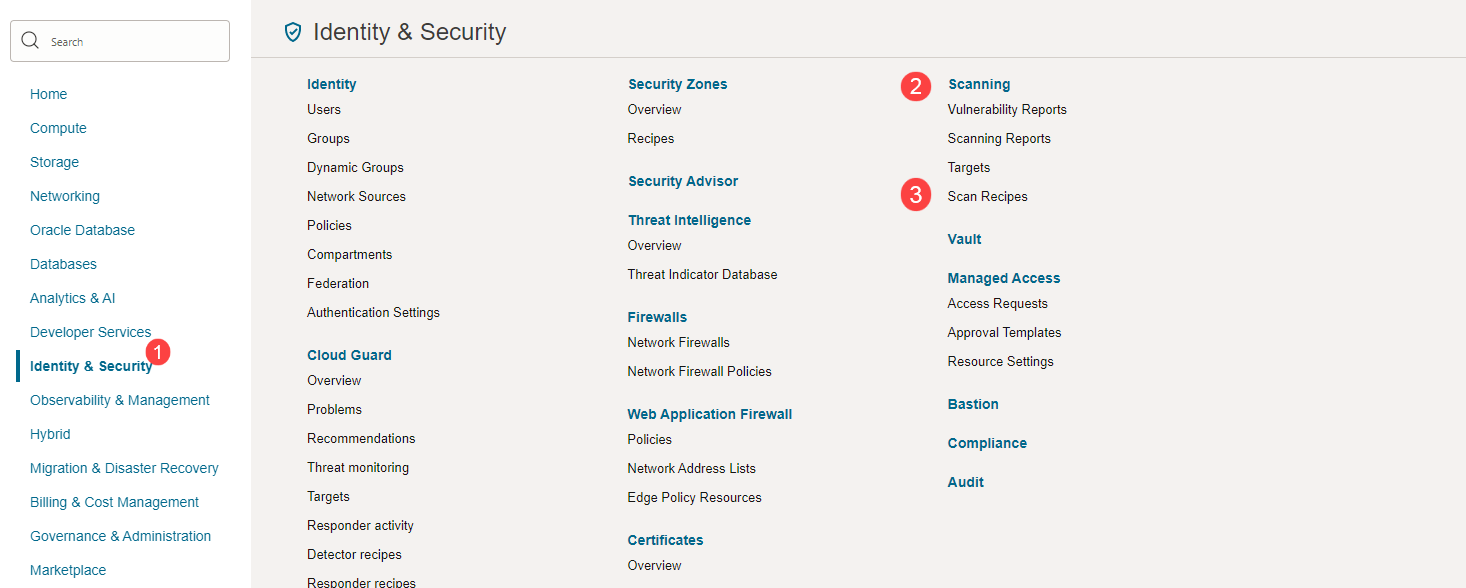
Task: Open Analytics & AI category
Action: [73, 298]
